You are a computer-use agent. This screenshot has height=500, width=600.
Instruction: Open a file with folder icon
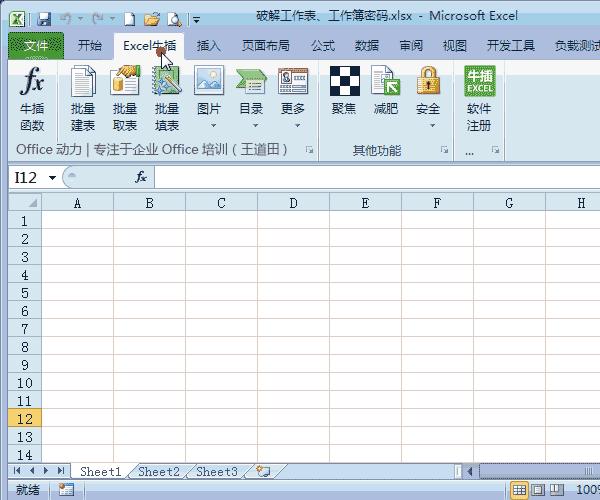152,19
